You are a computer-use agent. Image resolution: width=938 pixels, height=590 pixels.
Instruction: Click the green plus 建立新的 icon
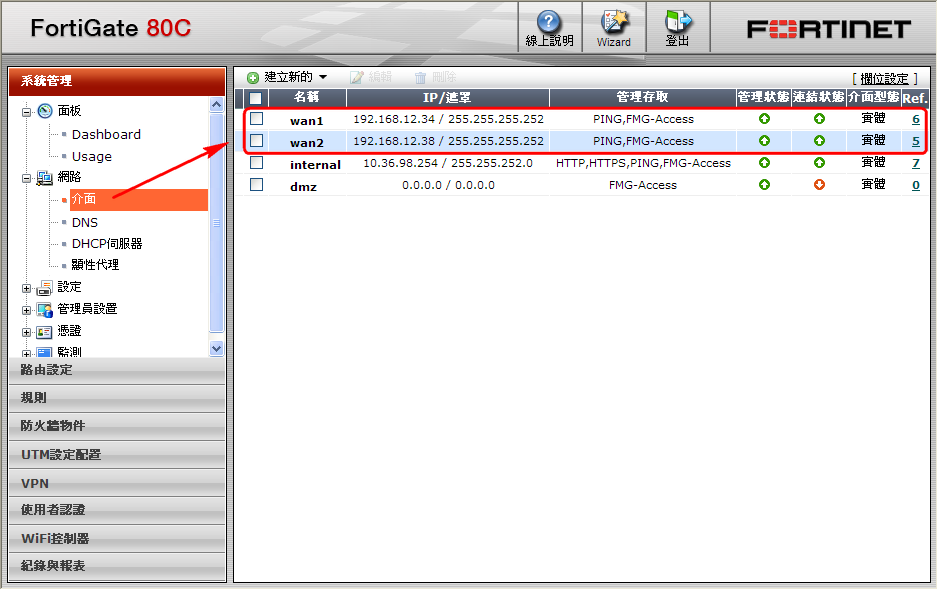253,78
